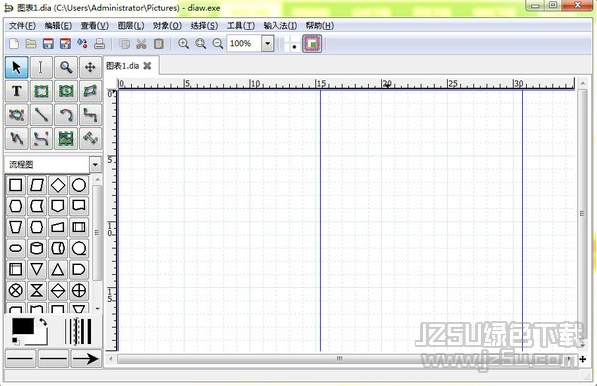Viewport: 597px width, 386px height.
Task: Choose the scroll/move canvas tool
Action: (x=90, y=67)
